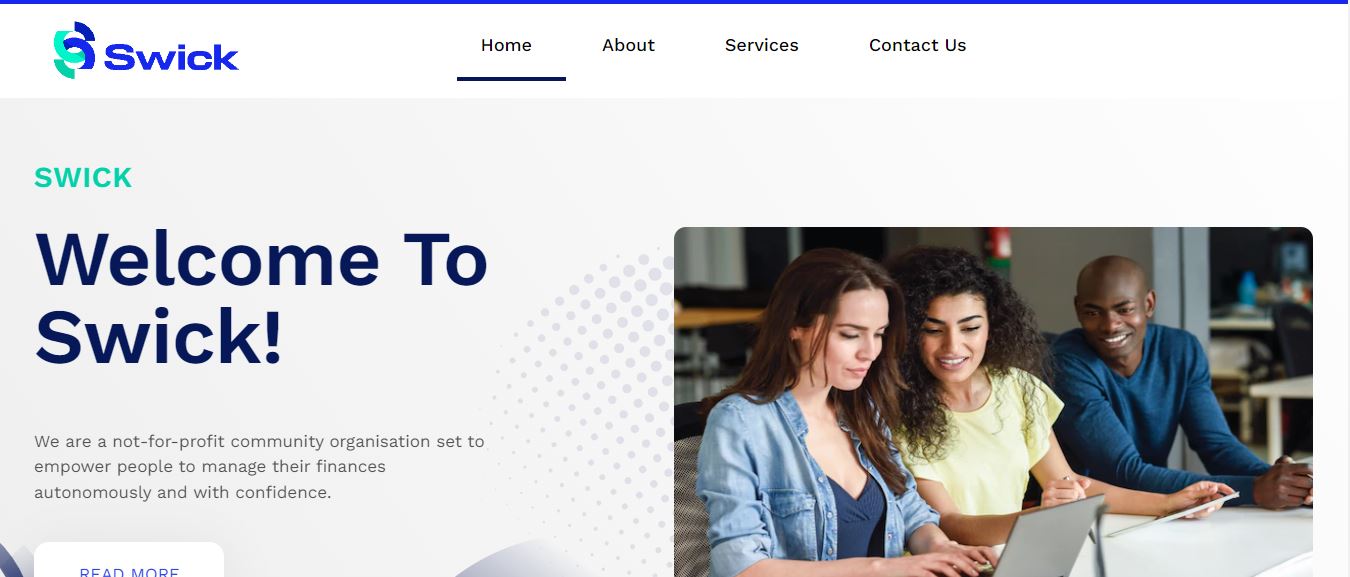The width and height of the screenshot is (1350, 577).
Task: Go to the About page
Action: pyautogui.click(x=628, y=45)
